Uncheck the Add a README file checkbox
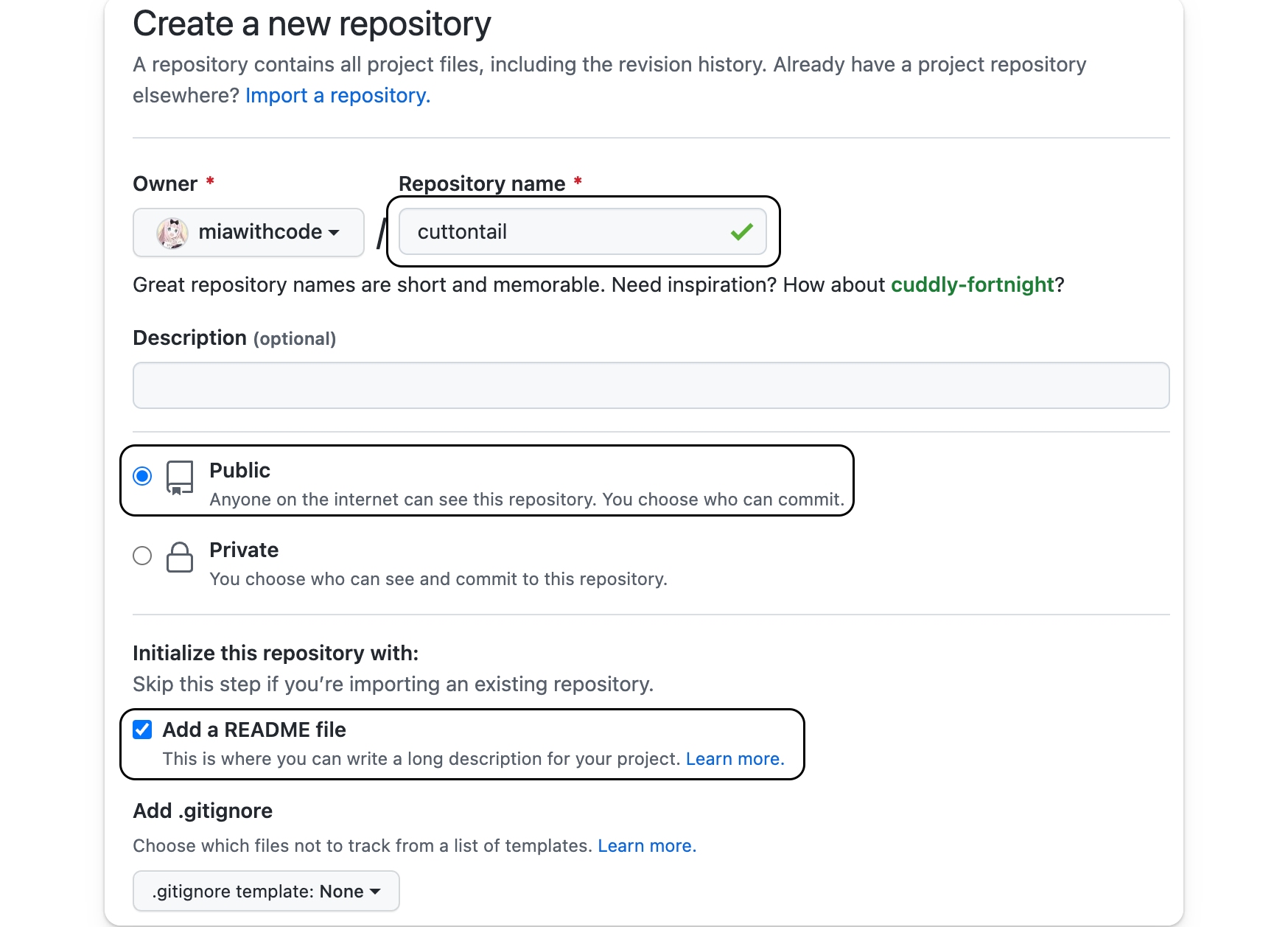This screenshot has width=1288, height=927. [x=142, y=730]
